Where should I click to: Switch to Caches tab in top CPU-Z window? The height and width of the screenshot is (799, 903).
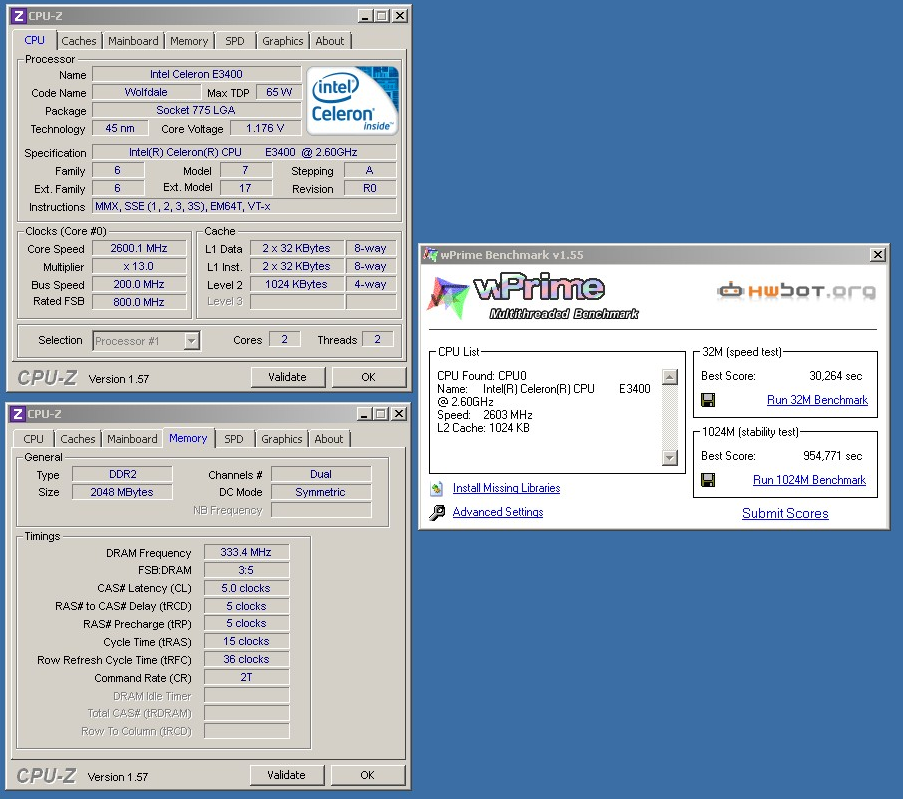pos(79,41)
